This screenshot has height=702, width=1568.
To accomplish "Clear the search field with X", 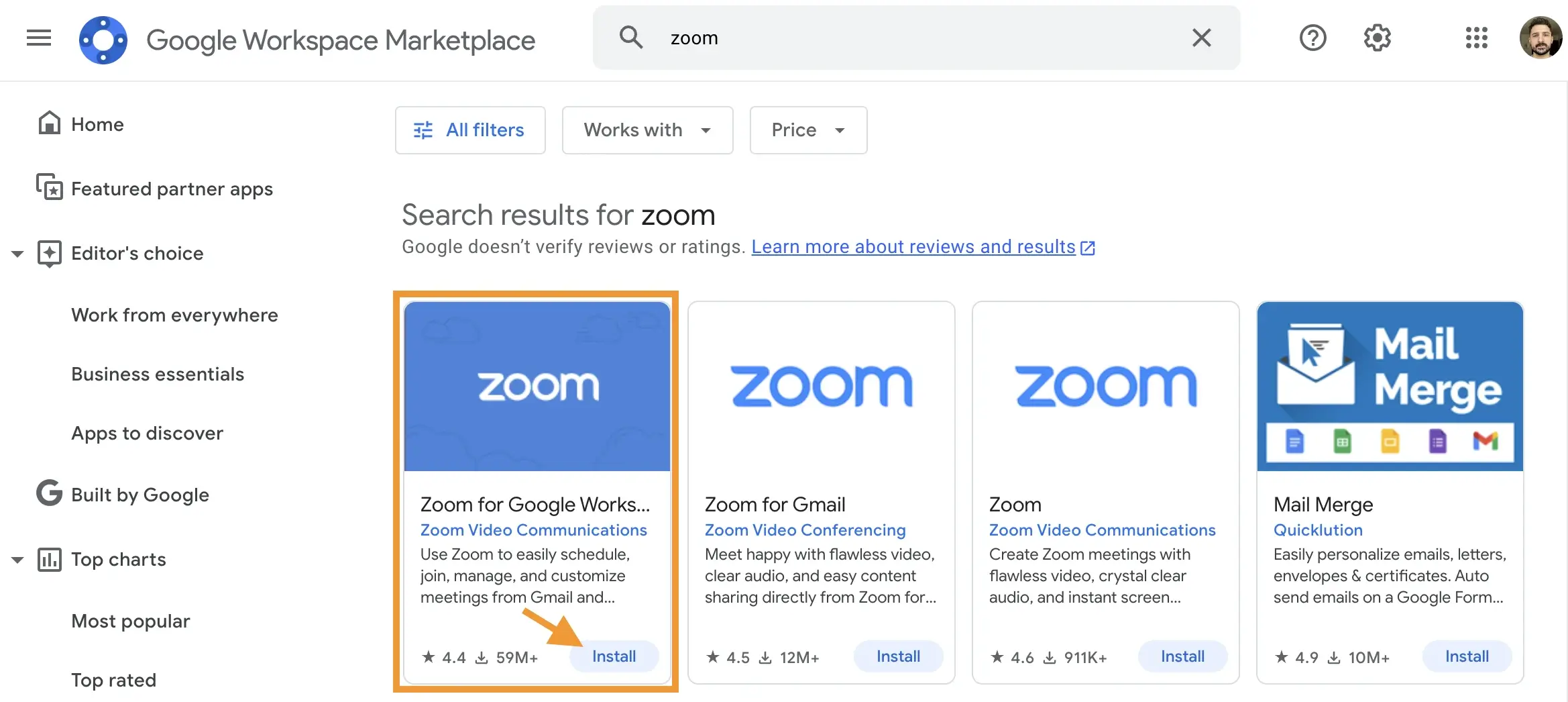I will (1202, 38).
